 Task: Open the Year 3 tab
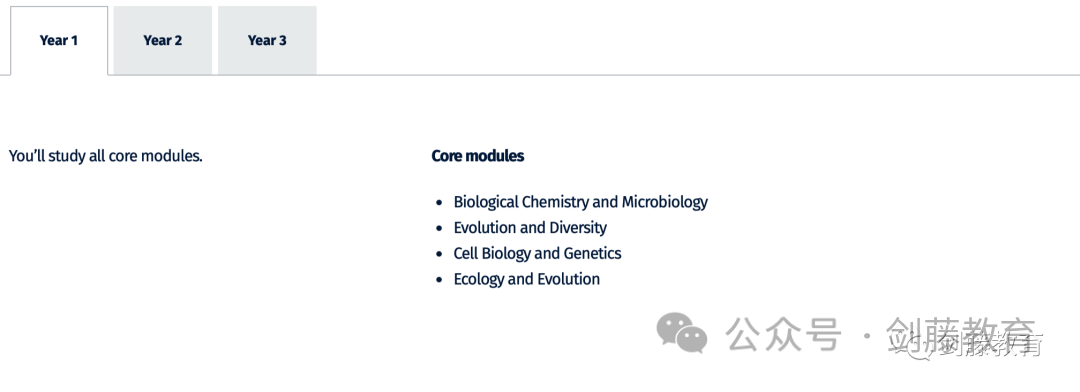267,40
